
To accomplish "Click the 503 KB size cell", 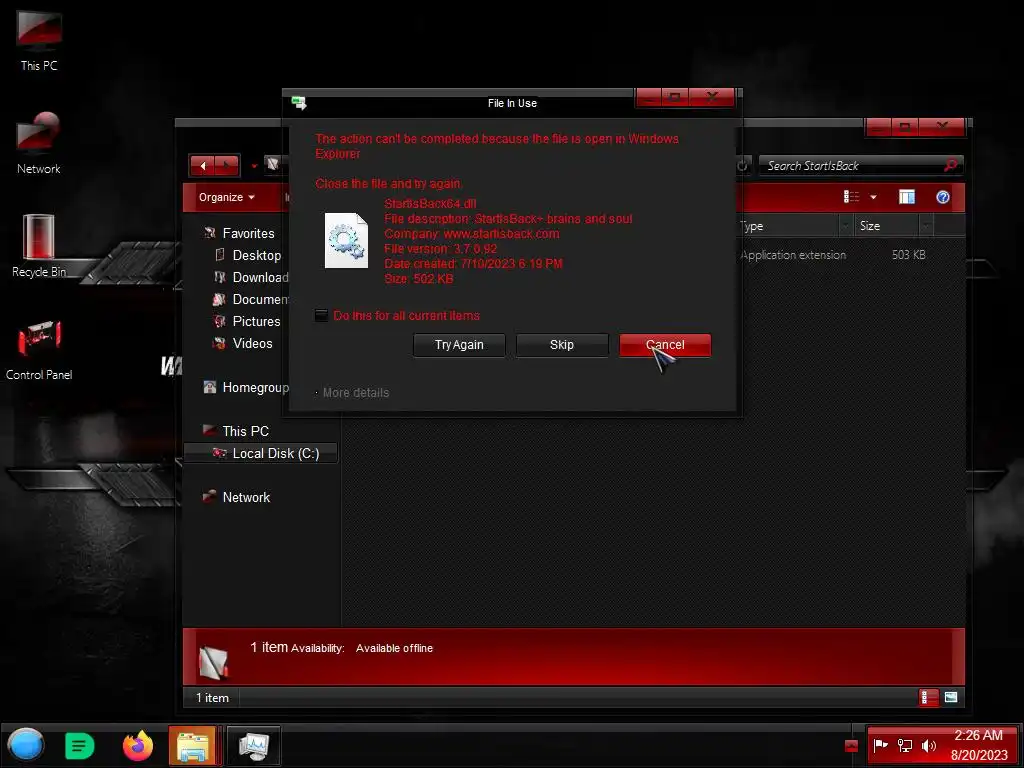I will click(908, 255).
